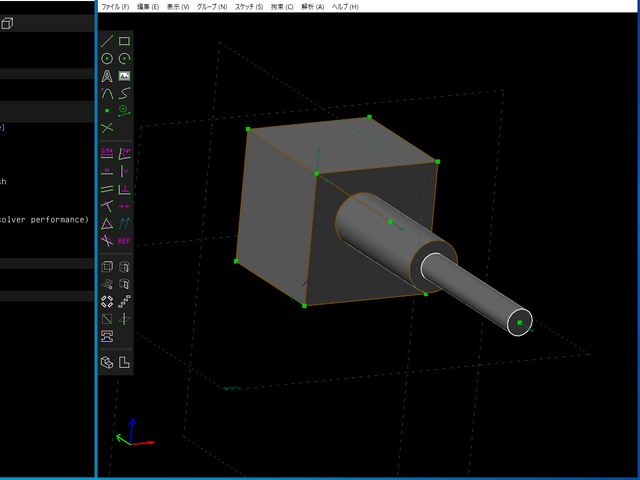Open the 表示 (V) menu

(x=178, y=6)
